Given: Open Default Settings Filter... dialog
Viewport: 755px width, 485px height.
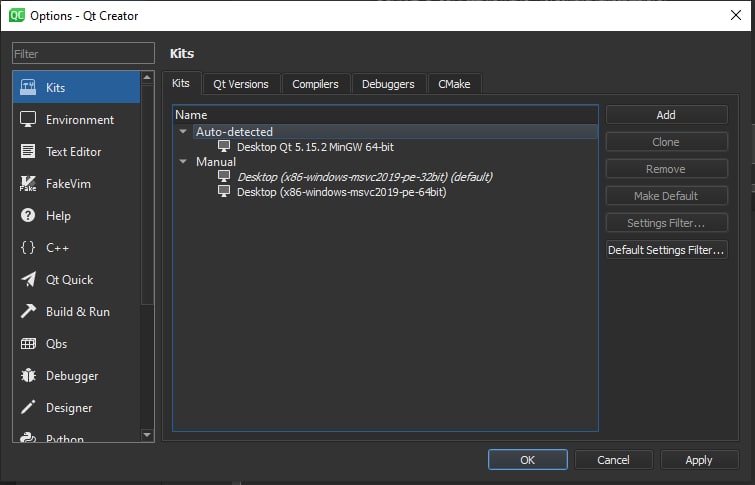Looking at the screenshot, I should (x=666, y=250).
